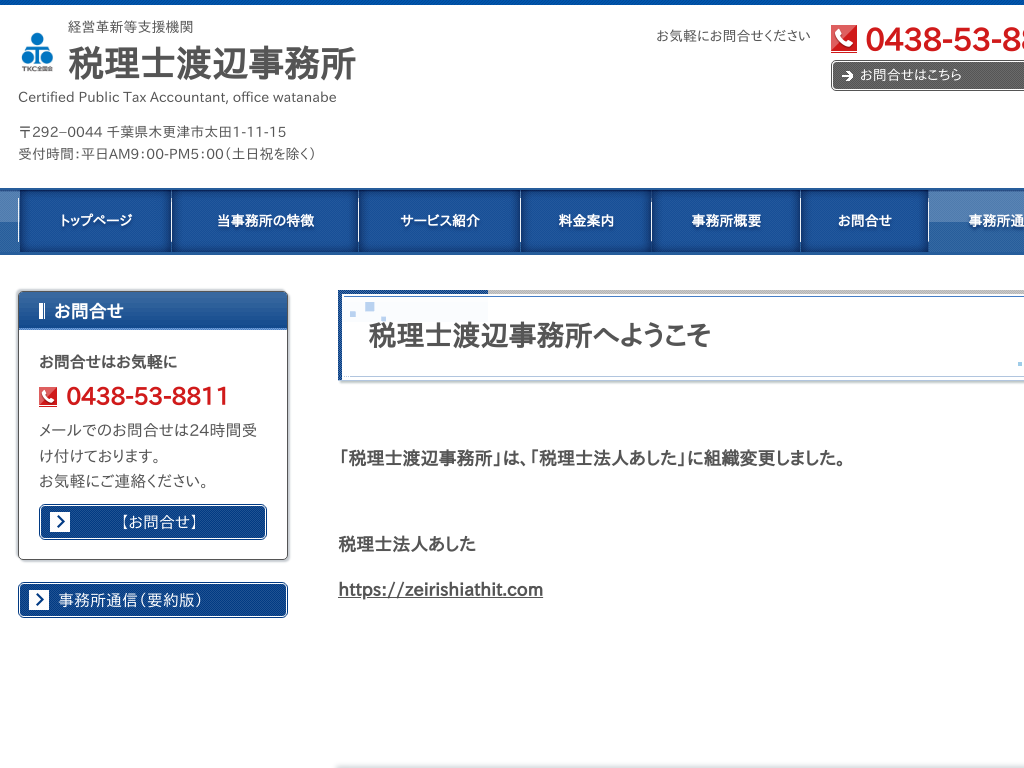Click the 受付時間 business hours line
Viewport: 1024px width, 768px height.
167,154
